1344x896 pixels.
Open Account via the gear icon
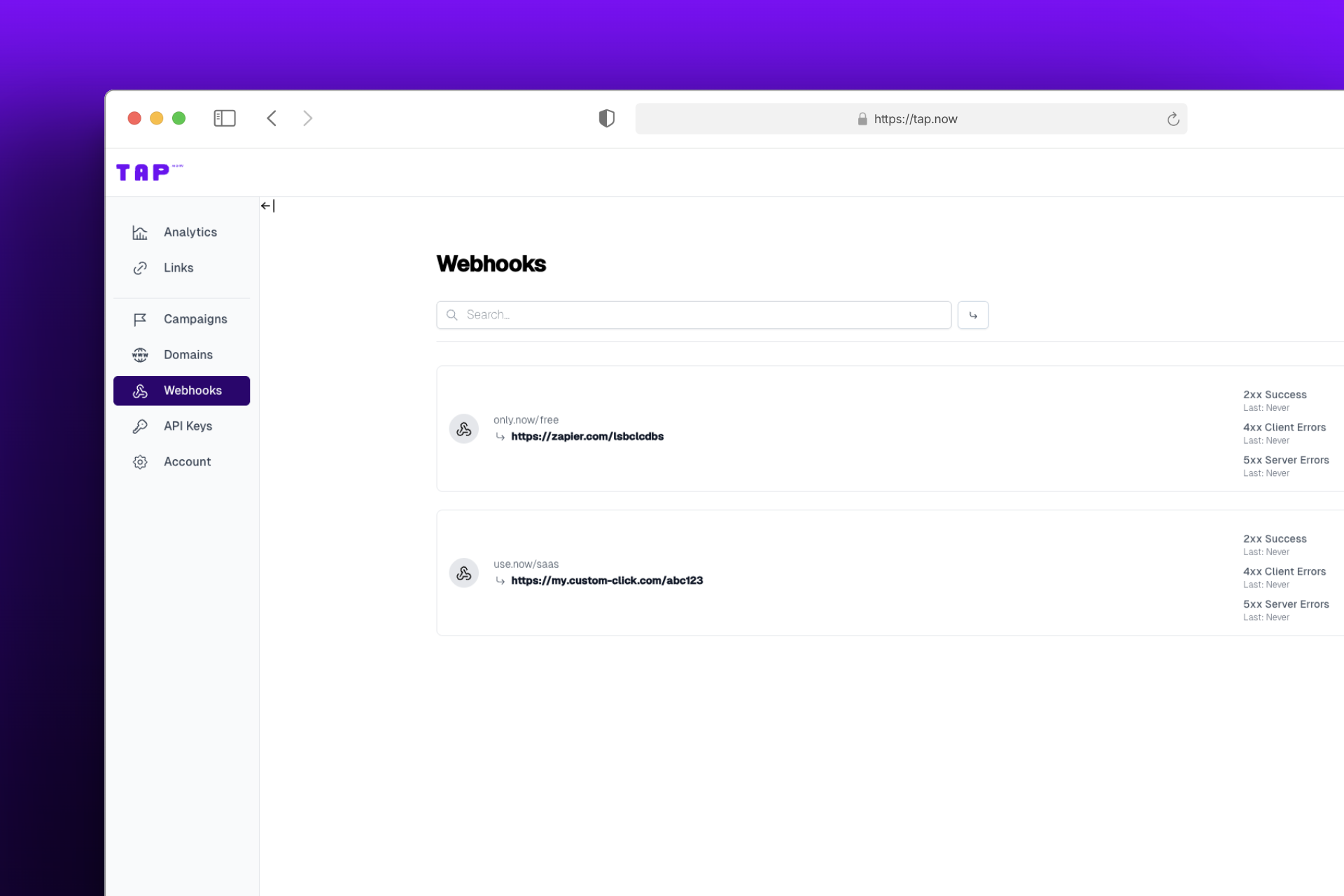[x=140, y=461]
